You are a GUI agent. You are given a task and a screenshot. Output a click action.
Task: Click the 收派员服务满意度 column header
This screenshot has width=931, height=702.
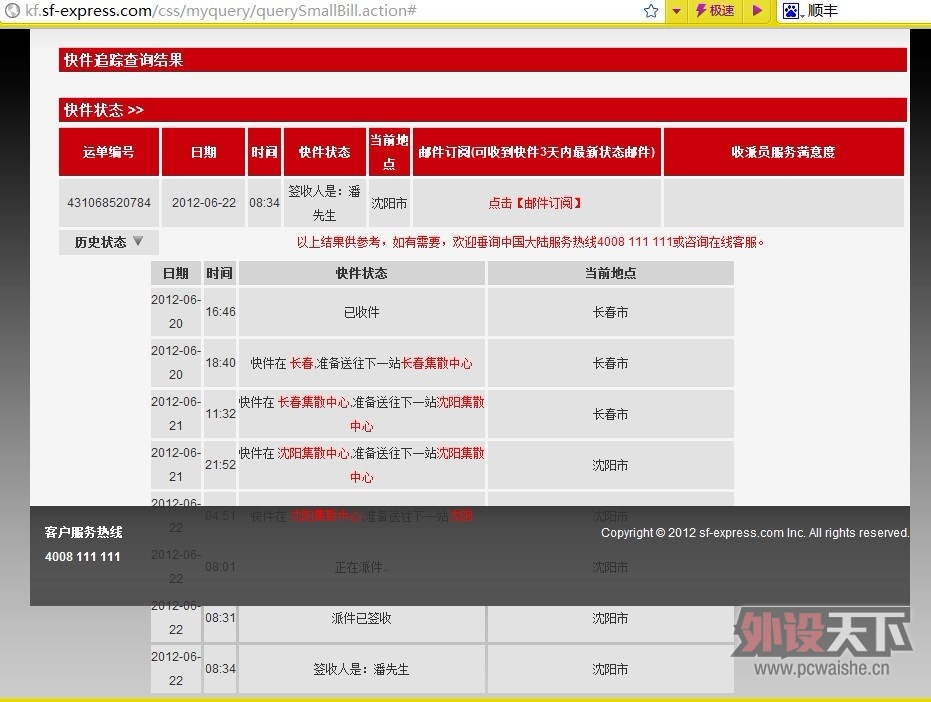[x=783, y=152]
